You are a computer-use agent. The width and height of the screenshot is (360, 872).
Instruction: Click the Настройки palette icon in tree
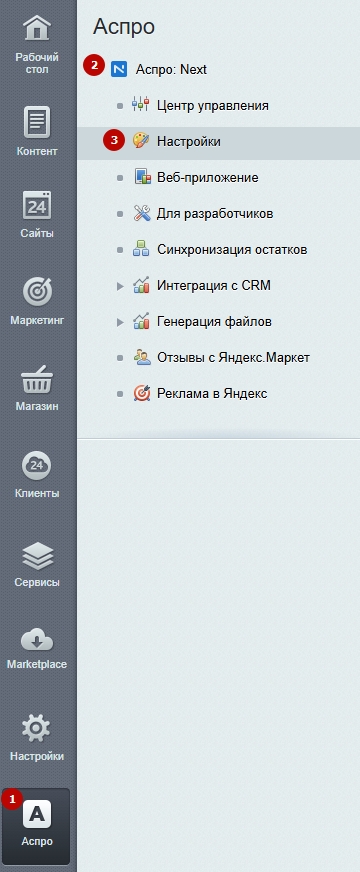click(x=141, y=141)
